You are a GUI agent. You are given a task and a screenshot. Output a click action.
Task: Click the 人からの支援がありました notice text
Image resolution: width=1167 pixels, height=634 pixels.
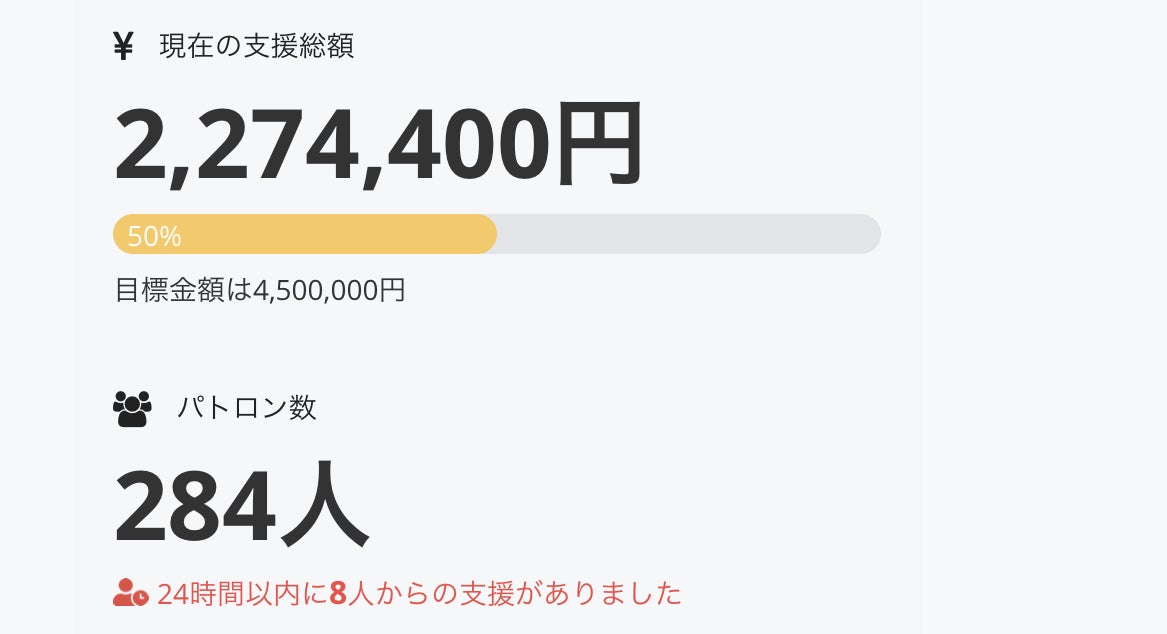click(514, 594)
